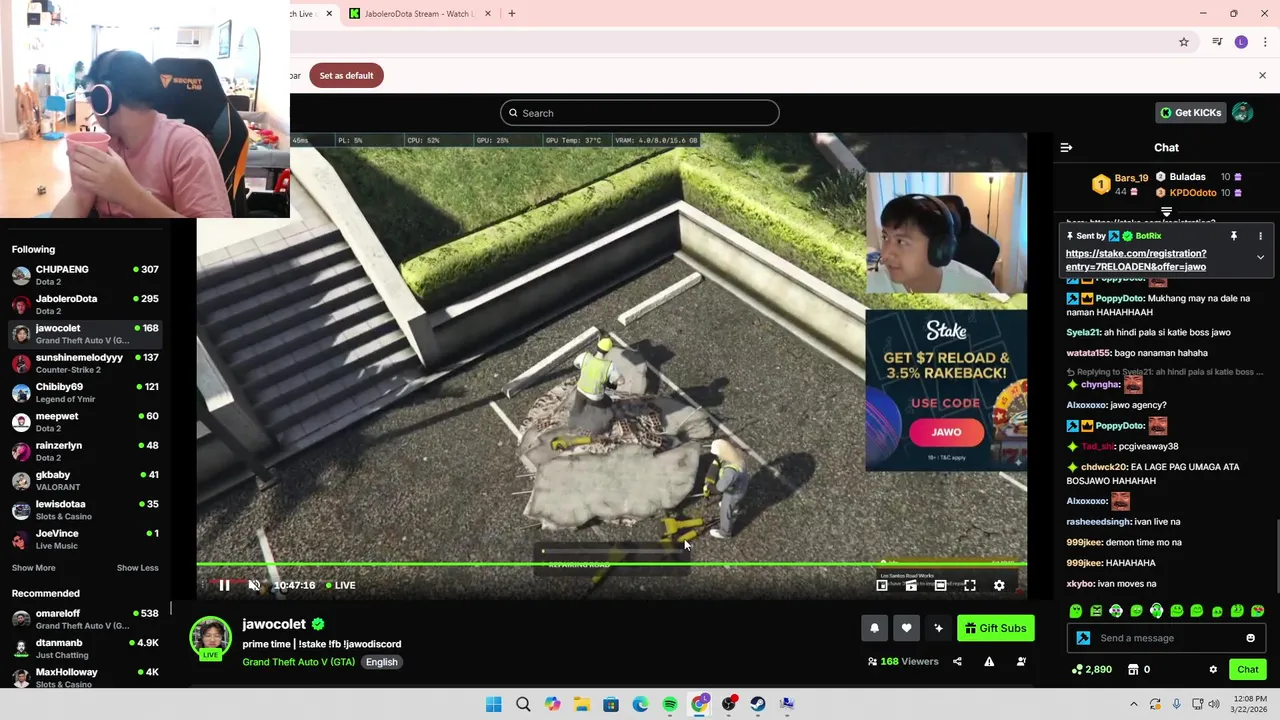Open the Kicks shop icon
This screenshot has width=1280, height=720.
coord(1133,669)
